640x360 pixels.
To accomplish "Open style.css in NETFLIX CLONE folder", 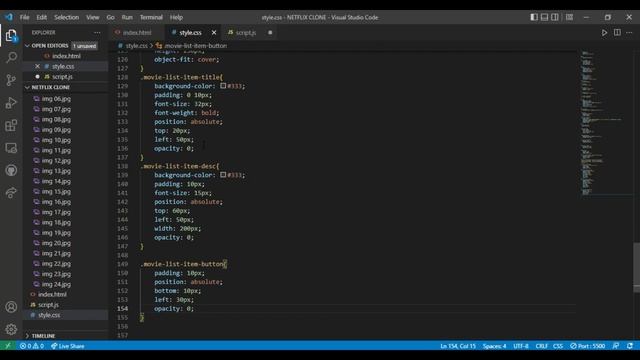I will pyautogui.click(x=49, y=315).
